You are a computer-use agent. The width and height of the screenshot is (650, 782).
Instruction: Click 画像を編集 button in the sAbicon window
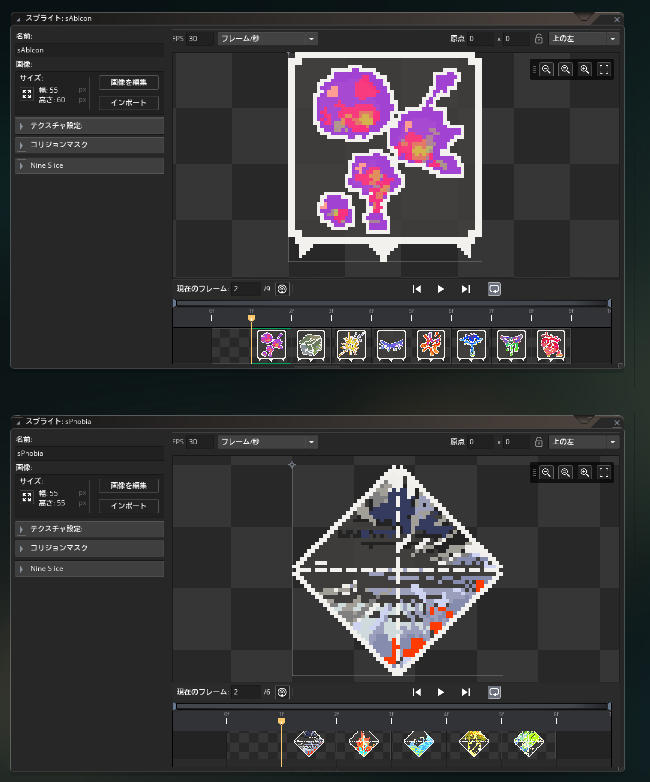129,82
